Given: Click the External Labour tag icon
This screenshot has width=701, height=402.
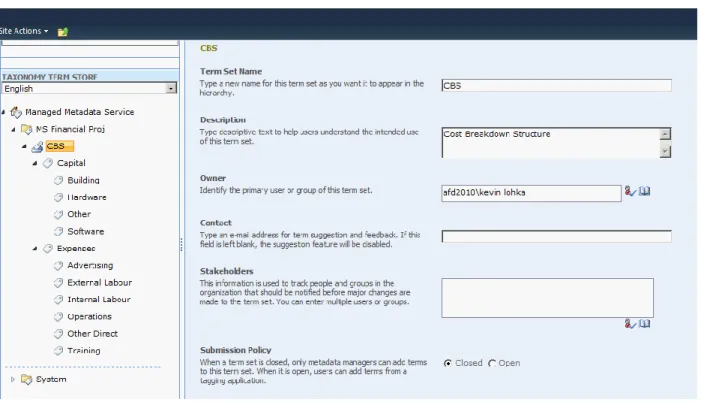Looking at the screenshot, I should coord(59,283).
